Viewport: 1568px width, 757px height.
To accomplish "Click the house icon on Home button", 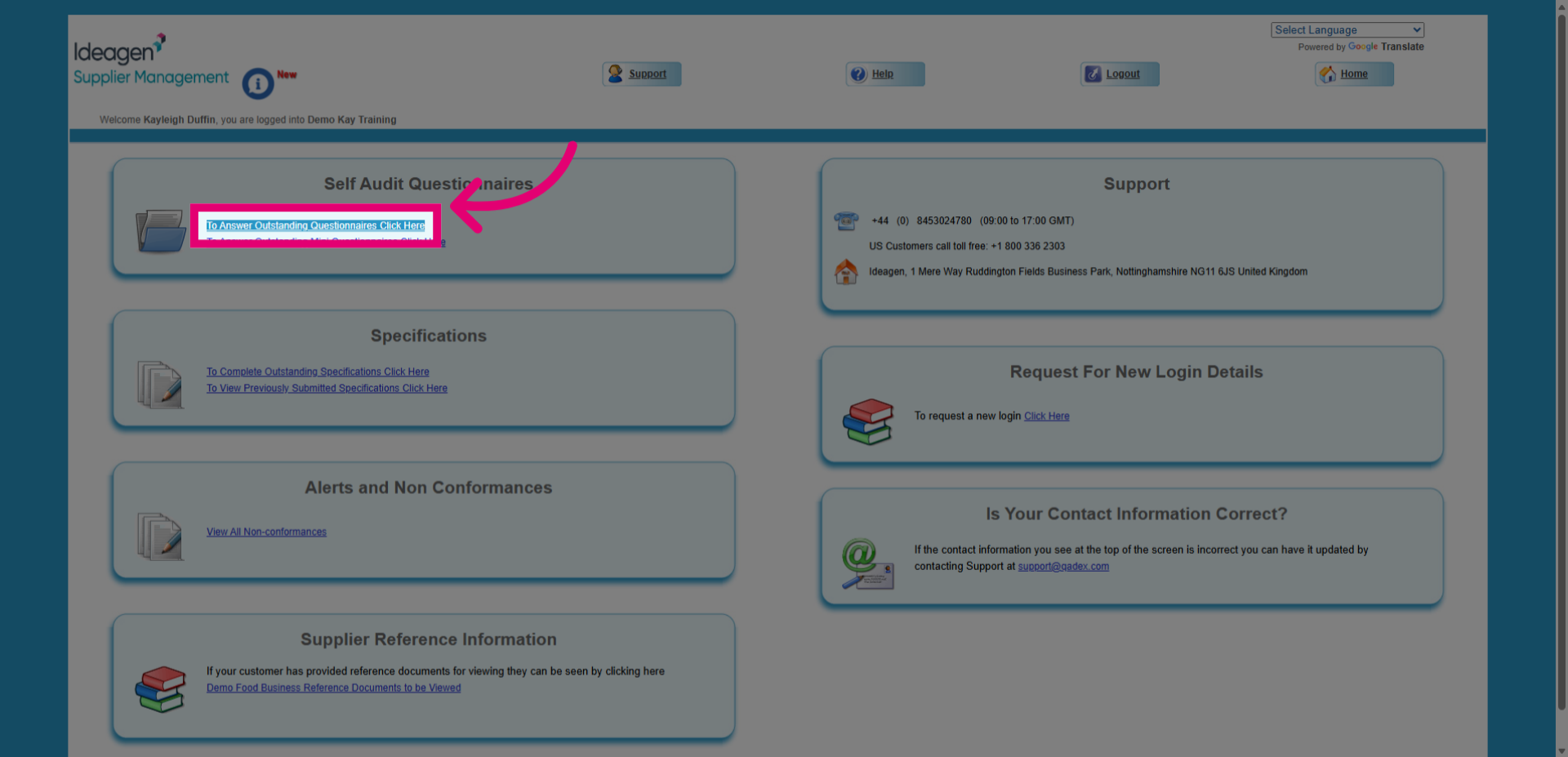I will point(1328,74).
